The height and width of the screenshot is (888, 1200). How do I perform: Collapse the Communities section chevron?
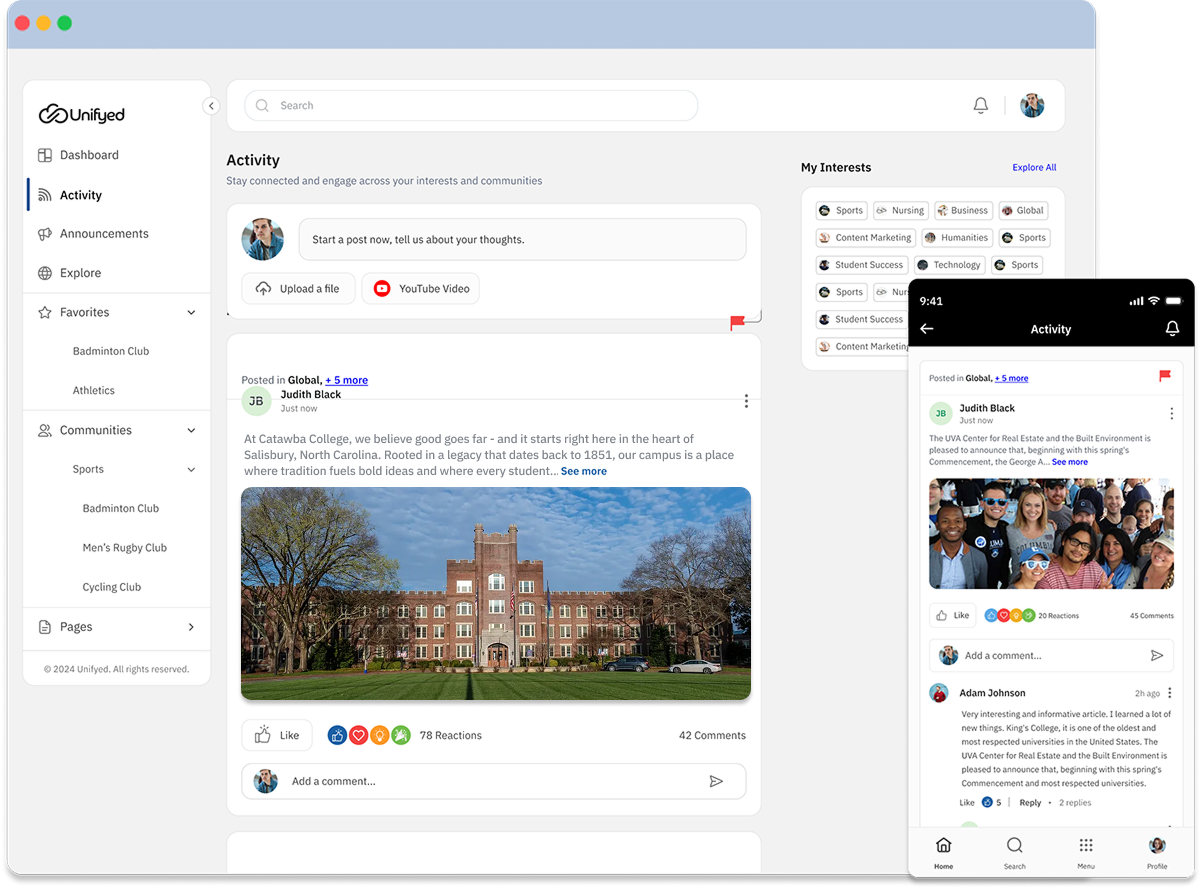(191, 431)
